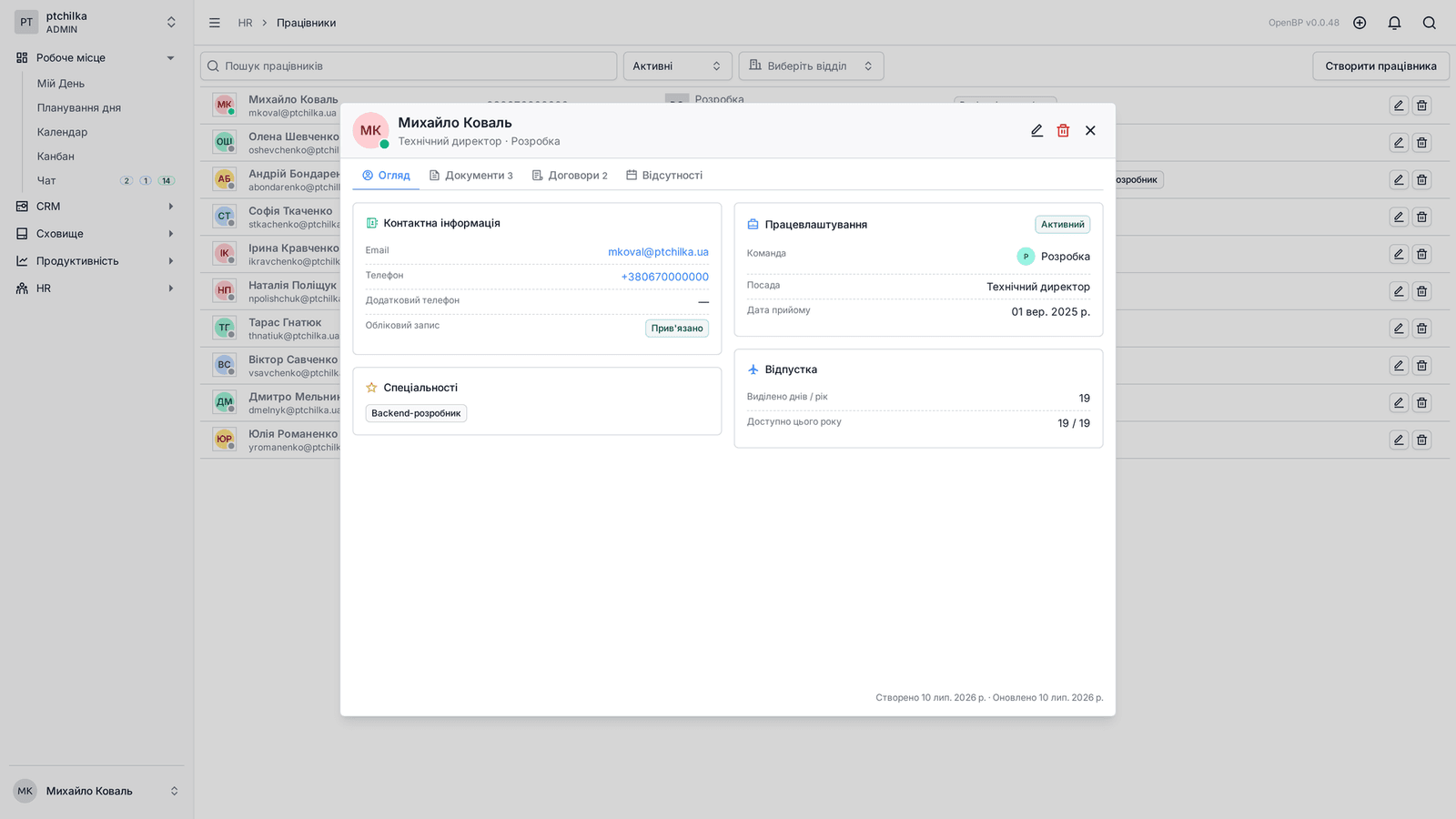
Task: Open notifications bell icon
Action: 1394,23
